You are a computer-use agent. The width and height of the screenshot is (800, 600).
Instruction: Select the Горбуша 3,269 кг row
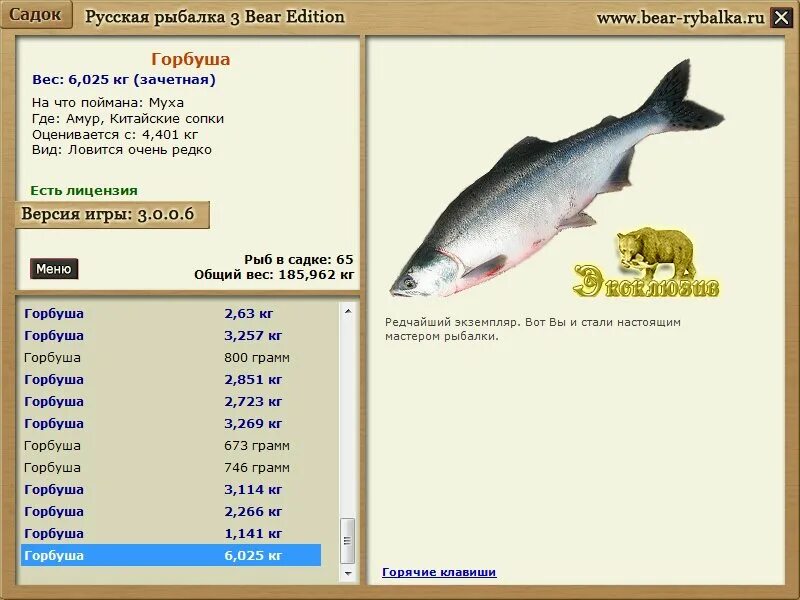coord(171,423)
